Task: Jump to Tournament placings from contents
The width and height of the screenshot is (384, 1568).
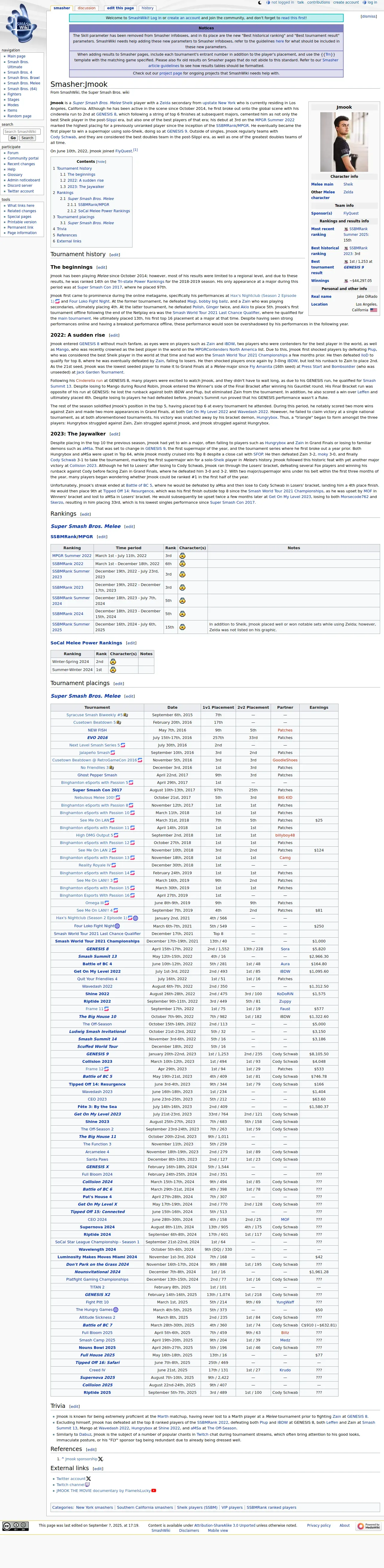Action: (75, 217)
